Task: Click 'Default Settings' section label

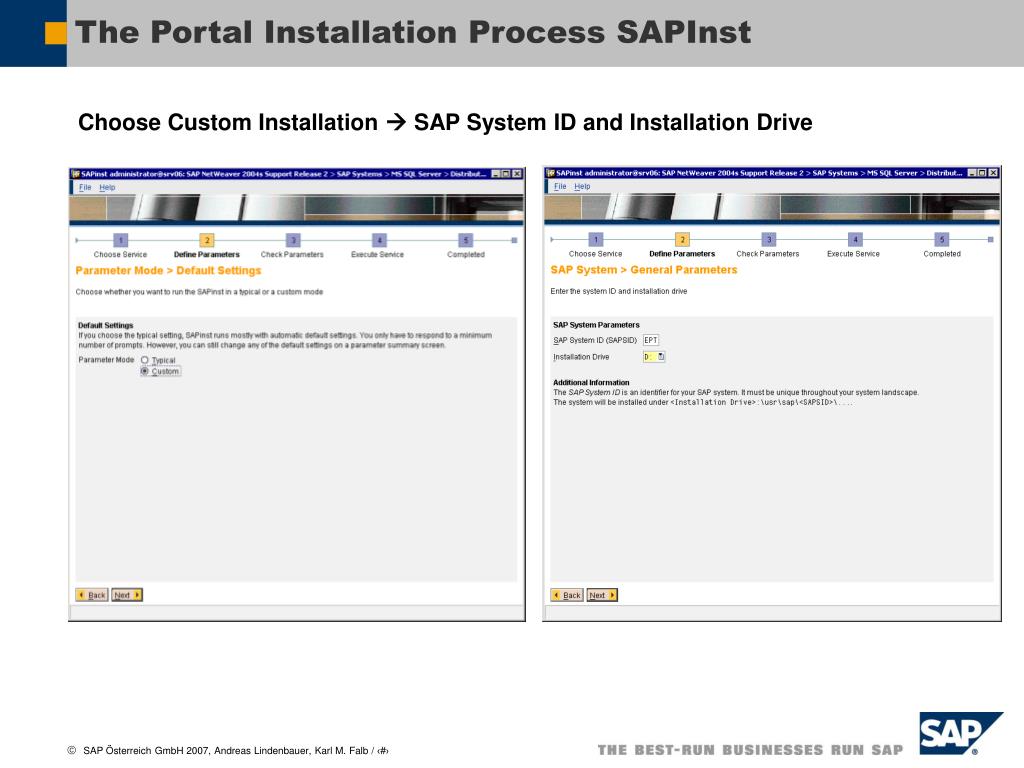Action: pyautogui.click(x=105, y=325)
